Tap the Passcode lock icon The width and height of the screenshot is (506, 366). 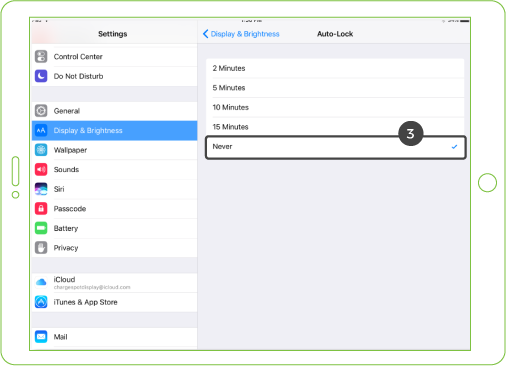[x=41, y=209]
